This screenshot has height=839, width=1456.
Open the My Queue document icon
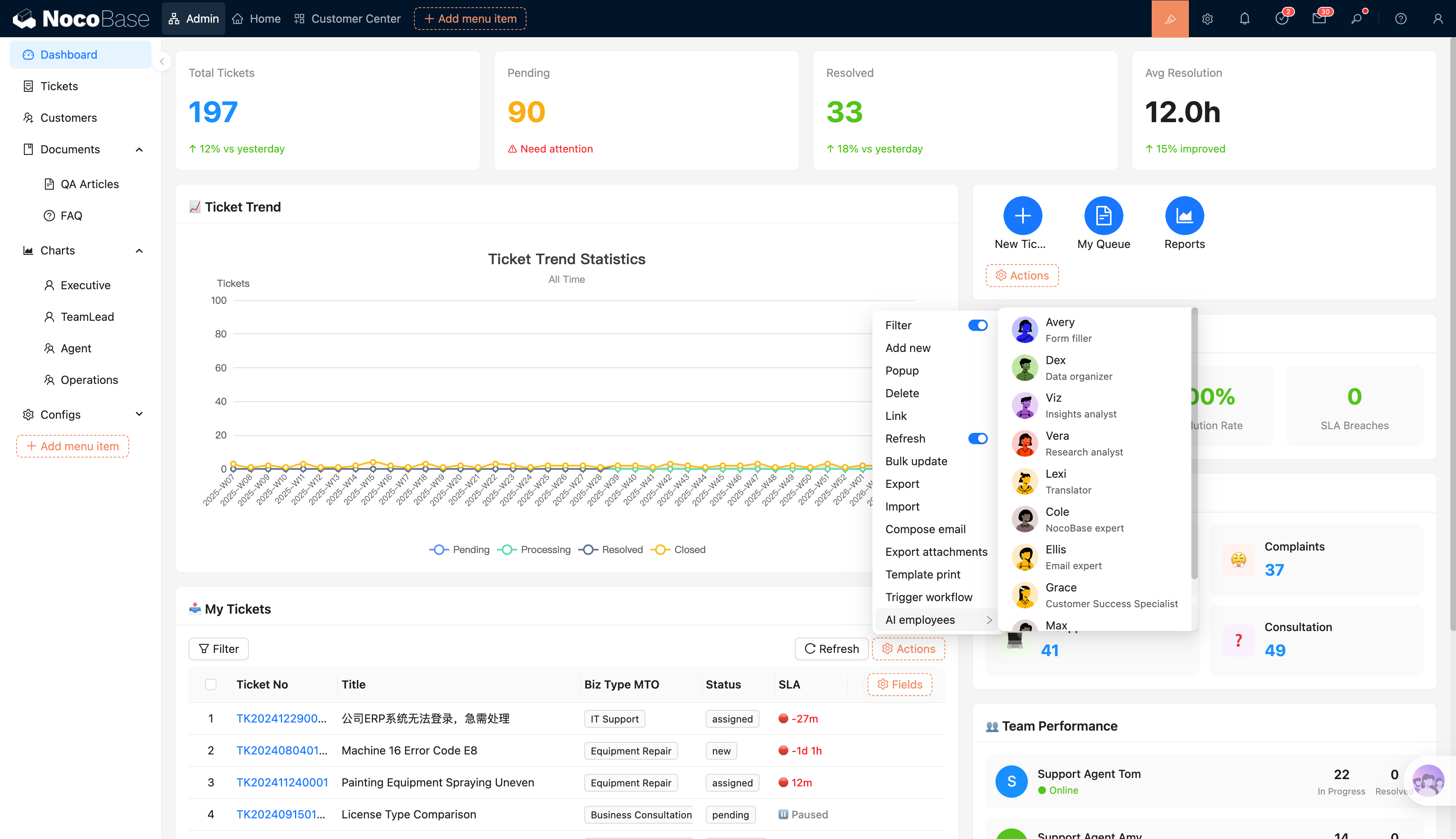[x=1103, y=216]
